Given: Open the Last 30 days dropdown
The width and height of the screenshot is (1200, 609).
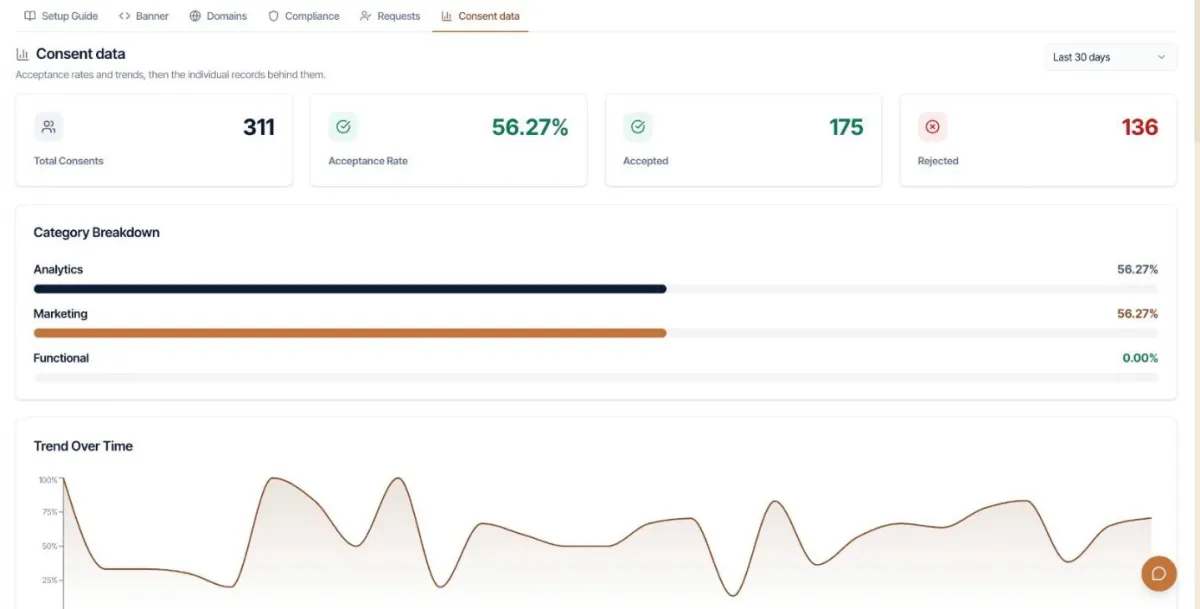Looking at the screenshot, I should coord(1110,57).
